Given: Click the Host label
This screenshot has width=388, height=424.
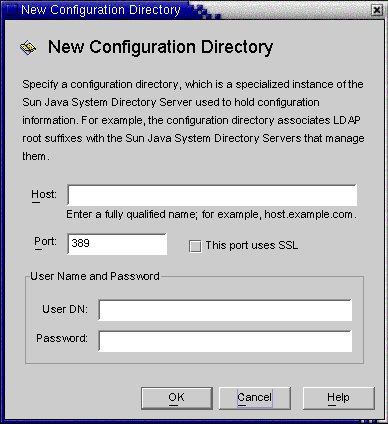Looking at the screenshot, I should pos(44,195).
